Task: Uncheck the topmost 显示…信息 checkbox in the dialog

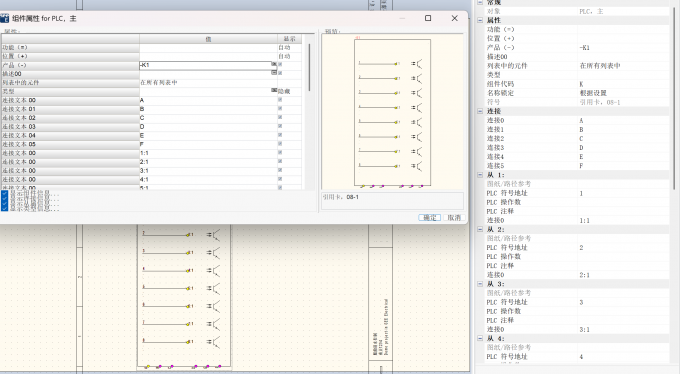Action: coord(4,193)
